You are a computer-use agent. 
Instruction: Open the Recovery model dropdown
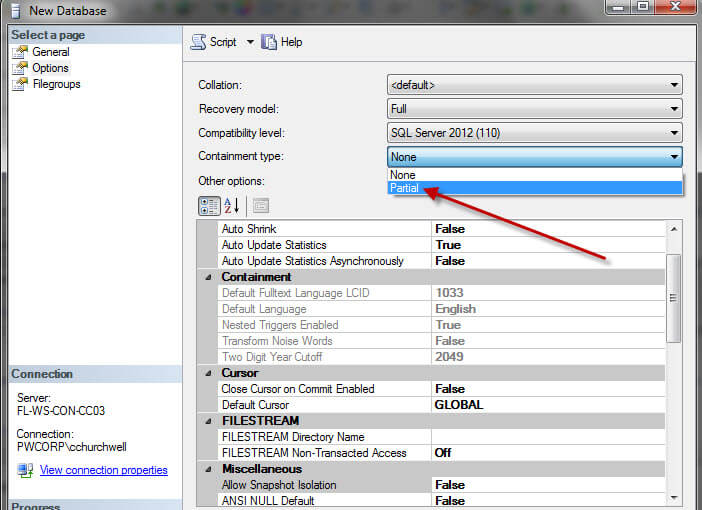tap(535, 109)
